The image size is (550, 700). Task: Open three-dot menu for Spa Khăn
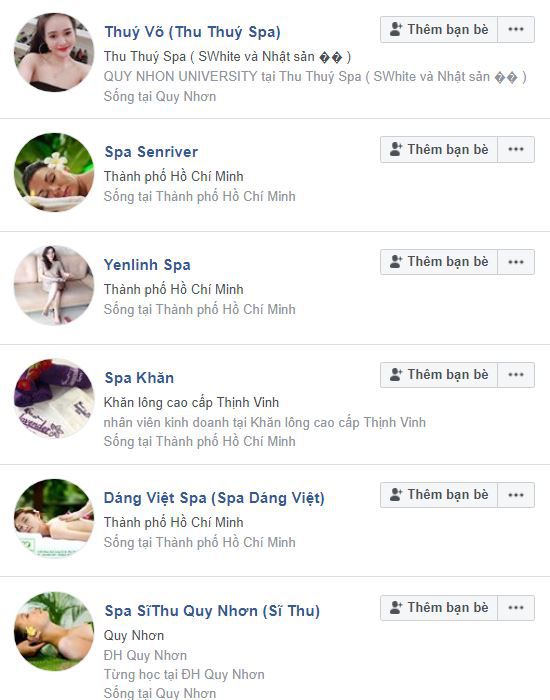[x=516, y=375]
